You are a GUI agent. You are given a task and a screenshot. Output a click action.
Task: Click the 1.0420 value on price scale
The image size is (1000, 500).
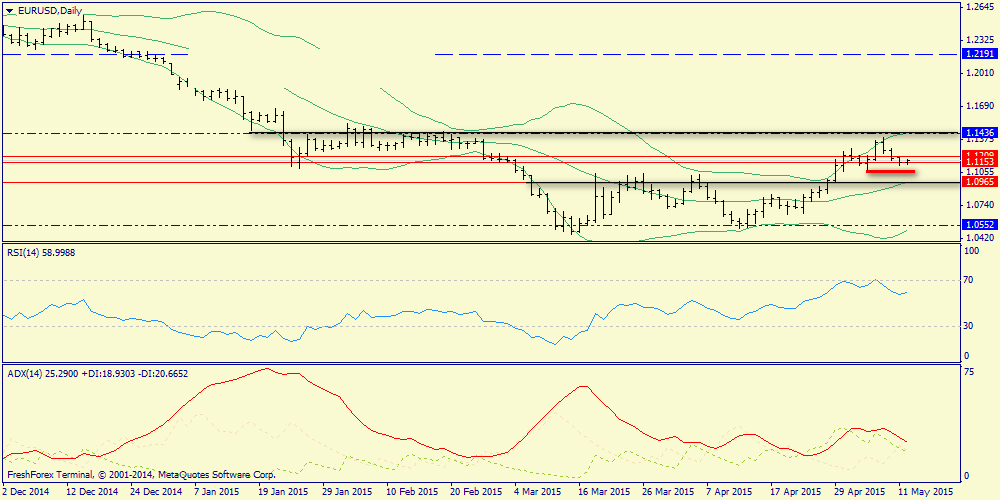click(977, 237)
